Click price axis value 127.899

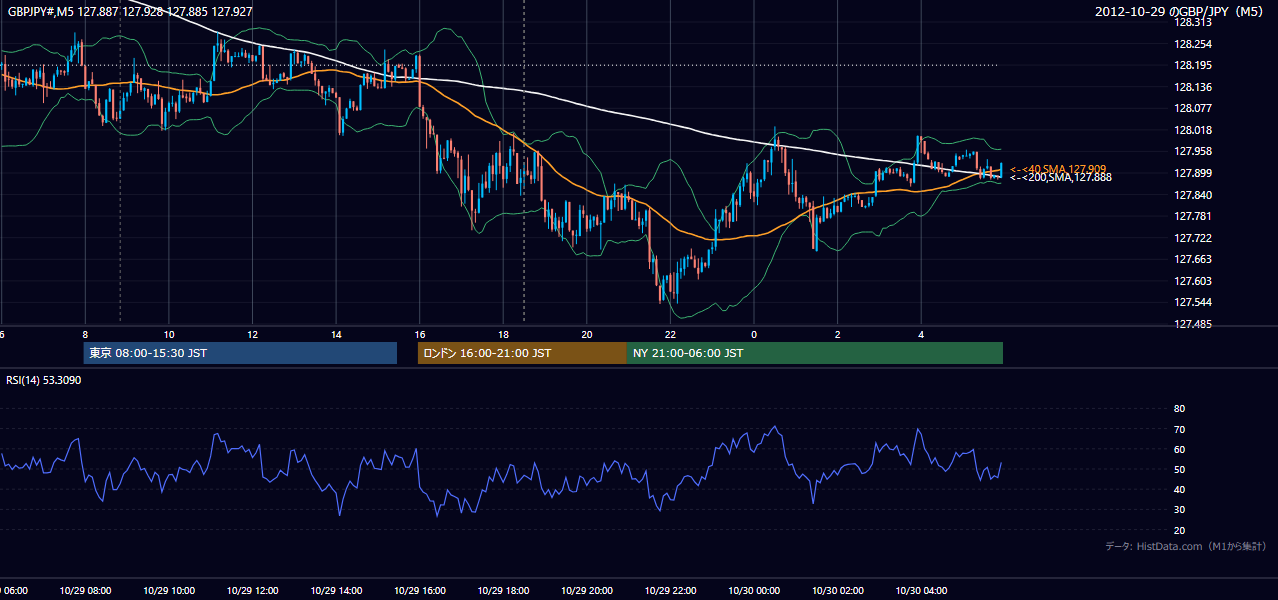(x=1192, y=173)
